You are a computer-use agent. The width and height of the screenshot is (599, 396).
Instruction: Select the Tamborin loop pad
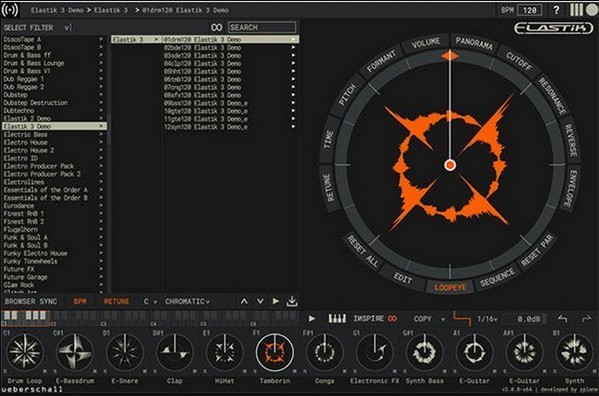(x=274, y=352)
